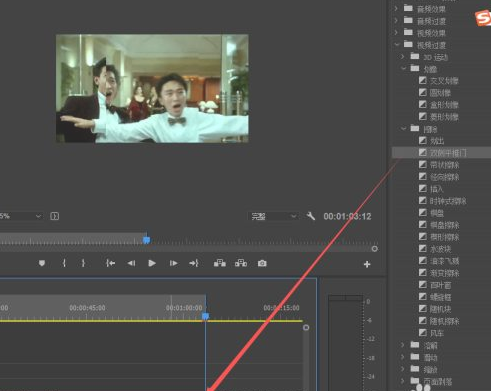Click the program monitor scrubber playhead
Screen dimensions: 491x391
pos(146,240)
